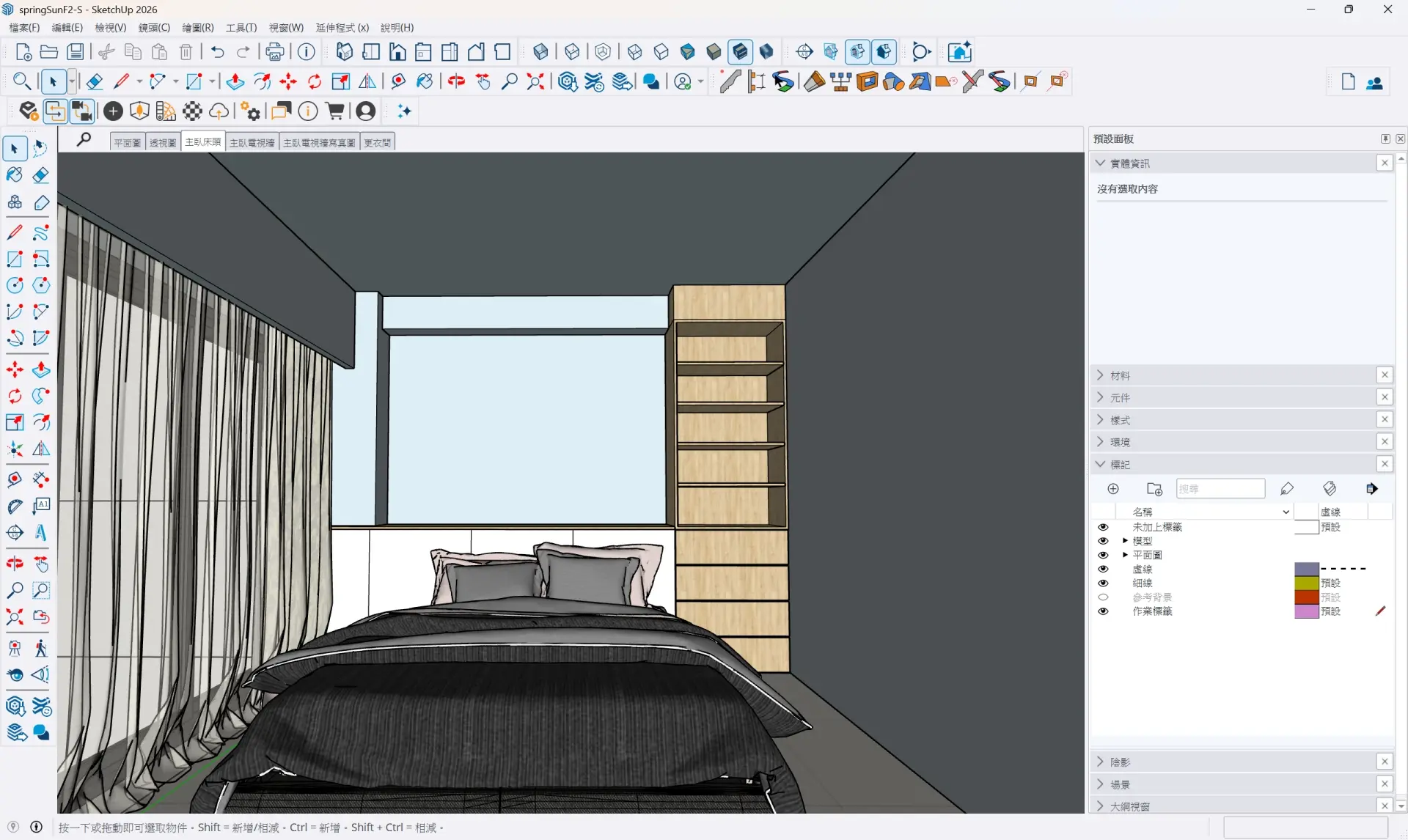The height and width of the screenshot is (840, 1408).
Task: Toggle visibility of the 細線 tag
Action: [x=1103, y=583]
